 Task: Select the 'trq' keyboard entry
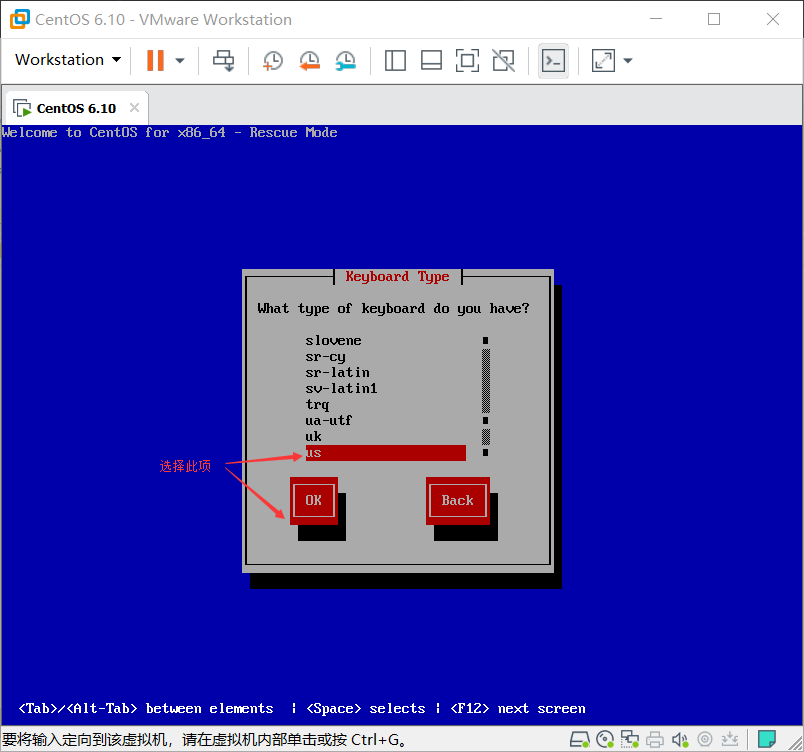point(386,404)
